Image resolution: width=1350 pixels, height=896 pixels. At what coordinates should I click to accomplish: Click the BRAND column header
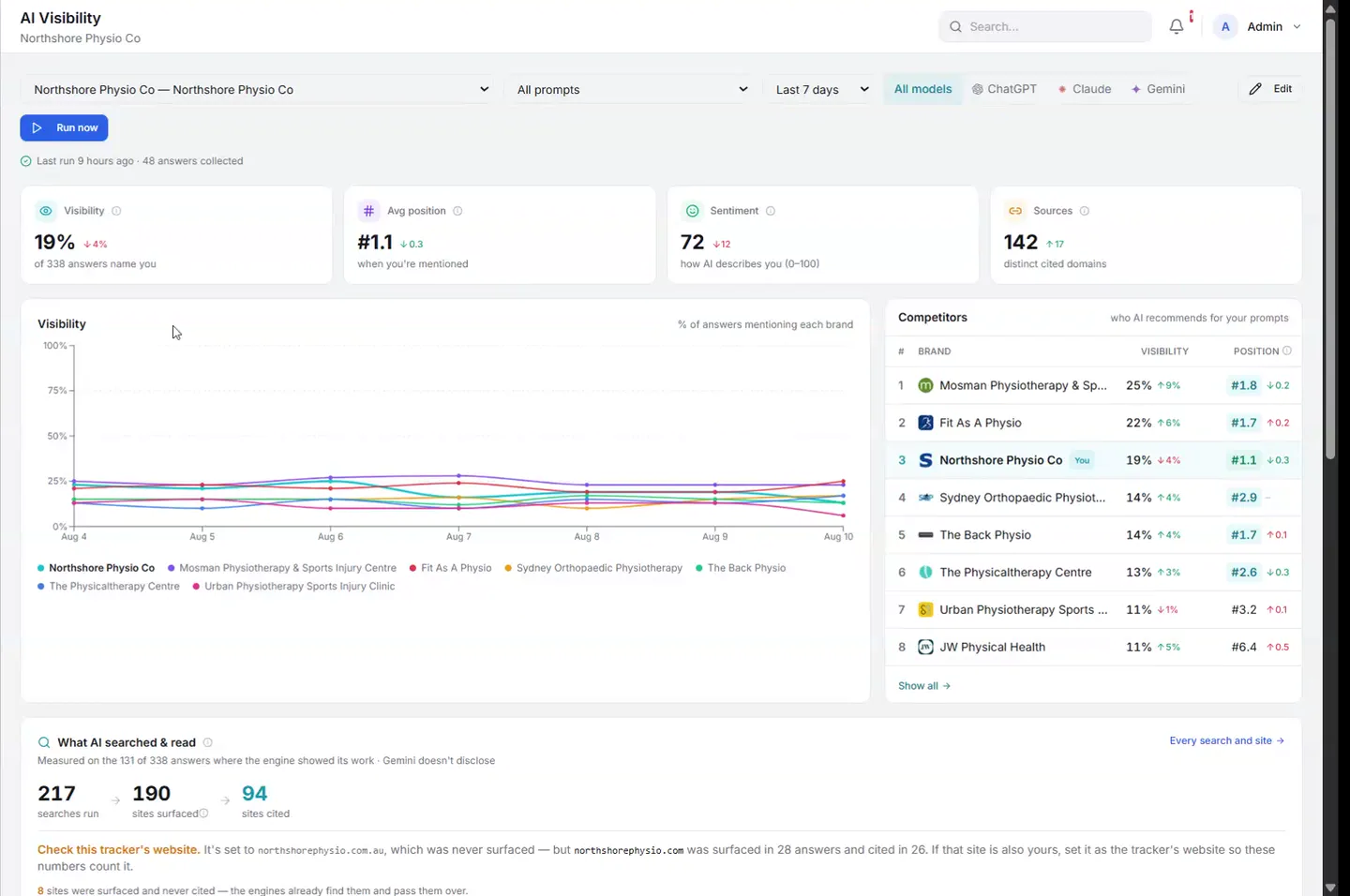934,351
